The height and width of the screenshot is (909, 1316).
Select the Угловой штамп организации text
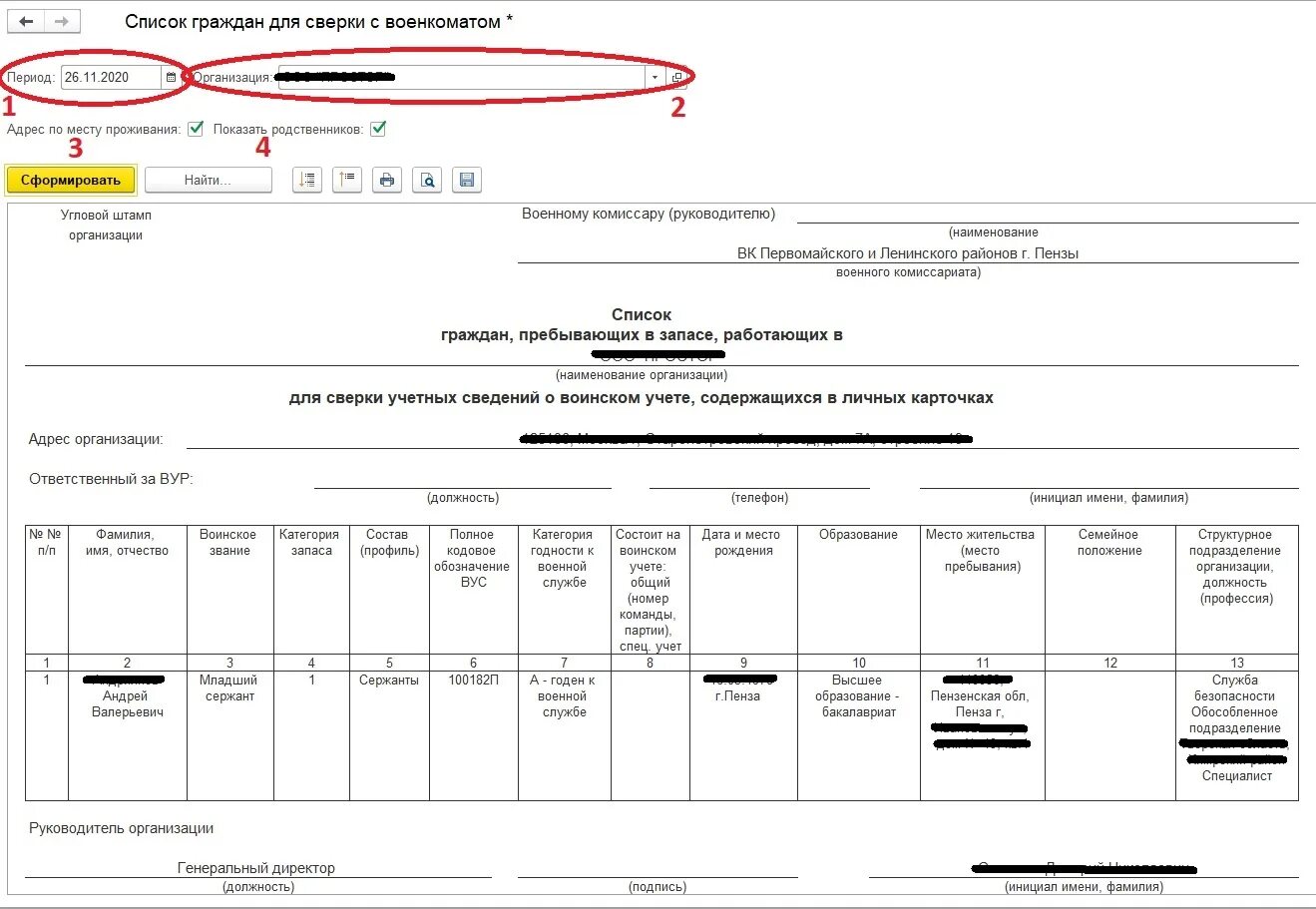(106, 226)
